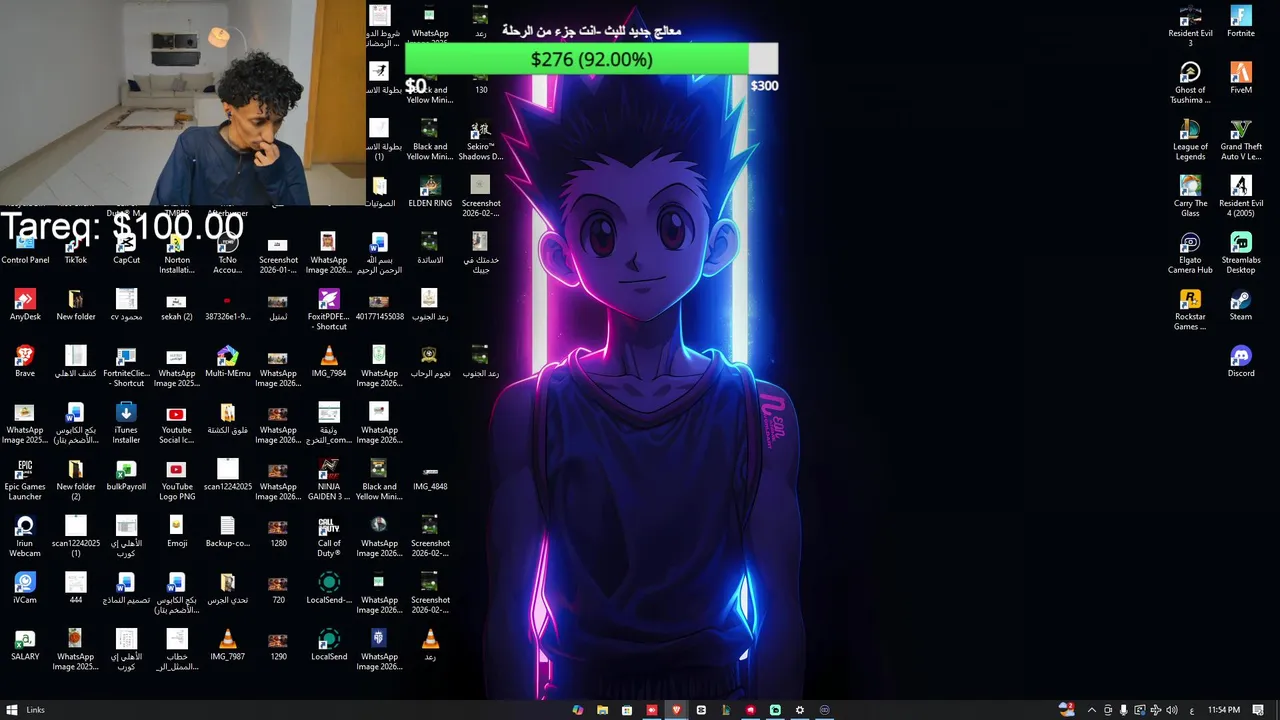Click the microphone tray icon

(1123, 710)
